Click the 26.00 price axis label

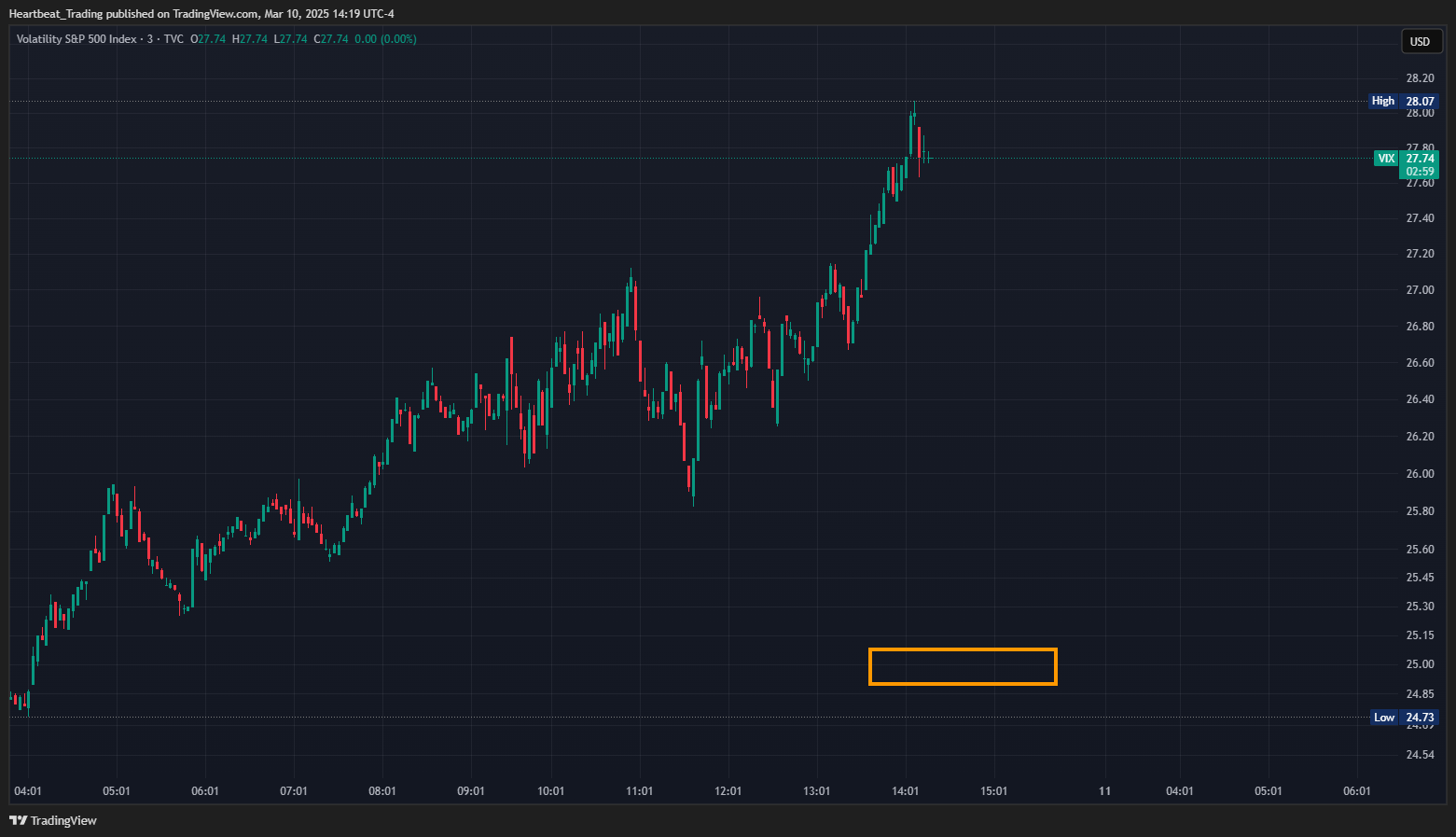point(1420,474)
